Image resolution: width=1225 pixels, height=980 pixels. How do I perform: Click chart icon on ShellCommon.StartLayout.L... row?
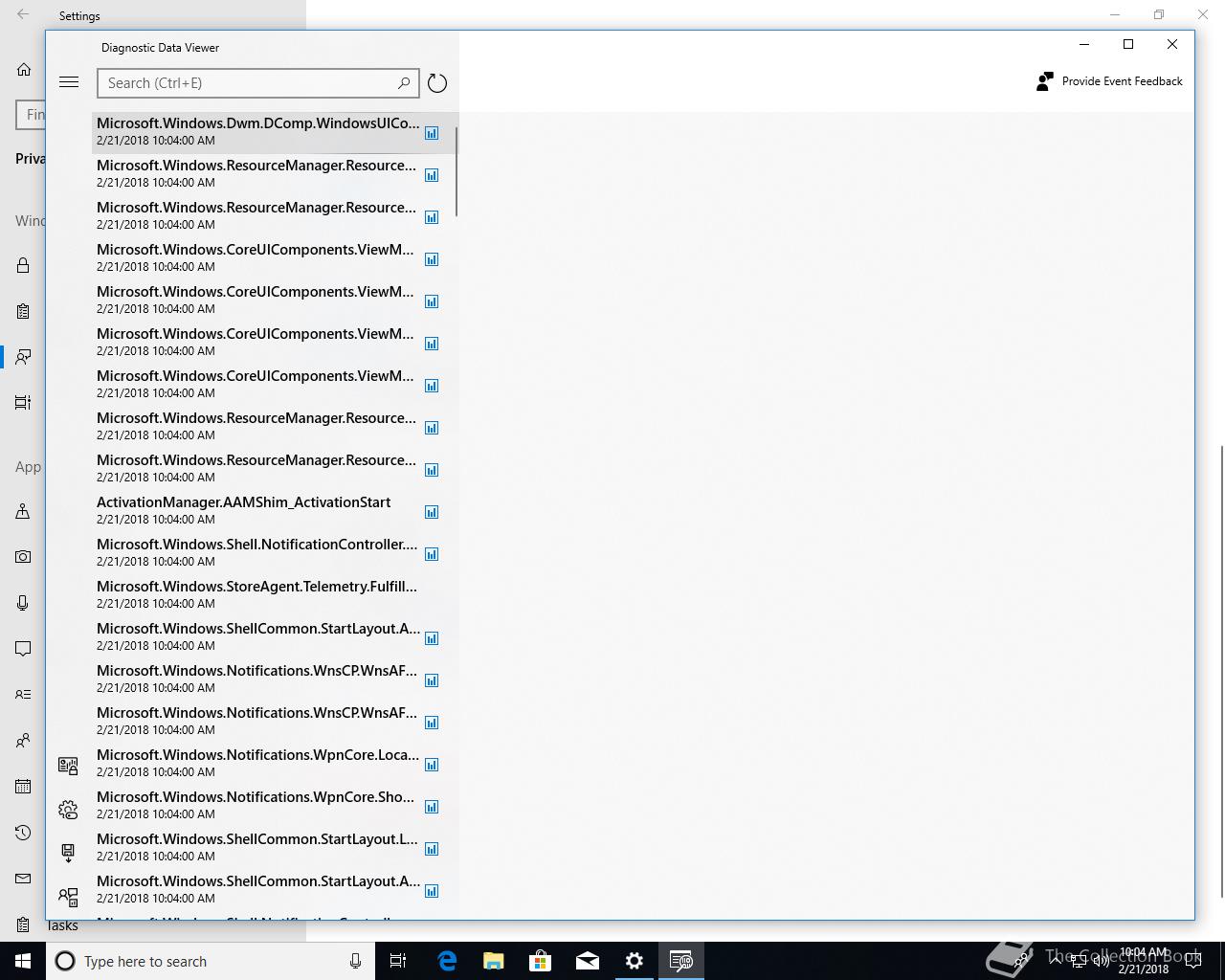click(x=432, y=849)
